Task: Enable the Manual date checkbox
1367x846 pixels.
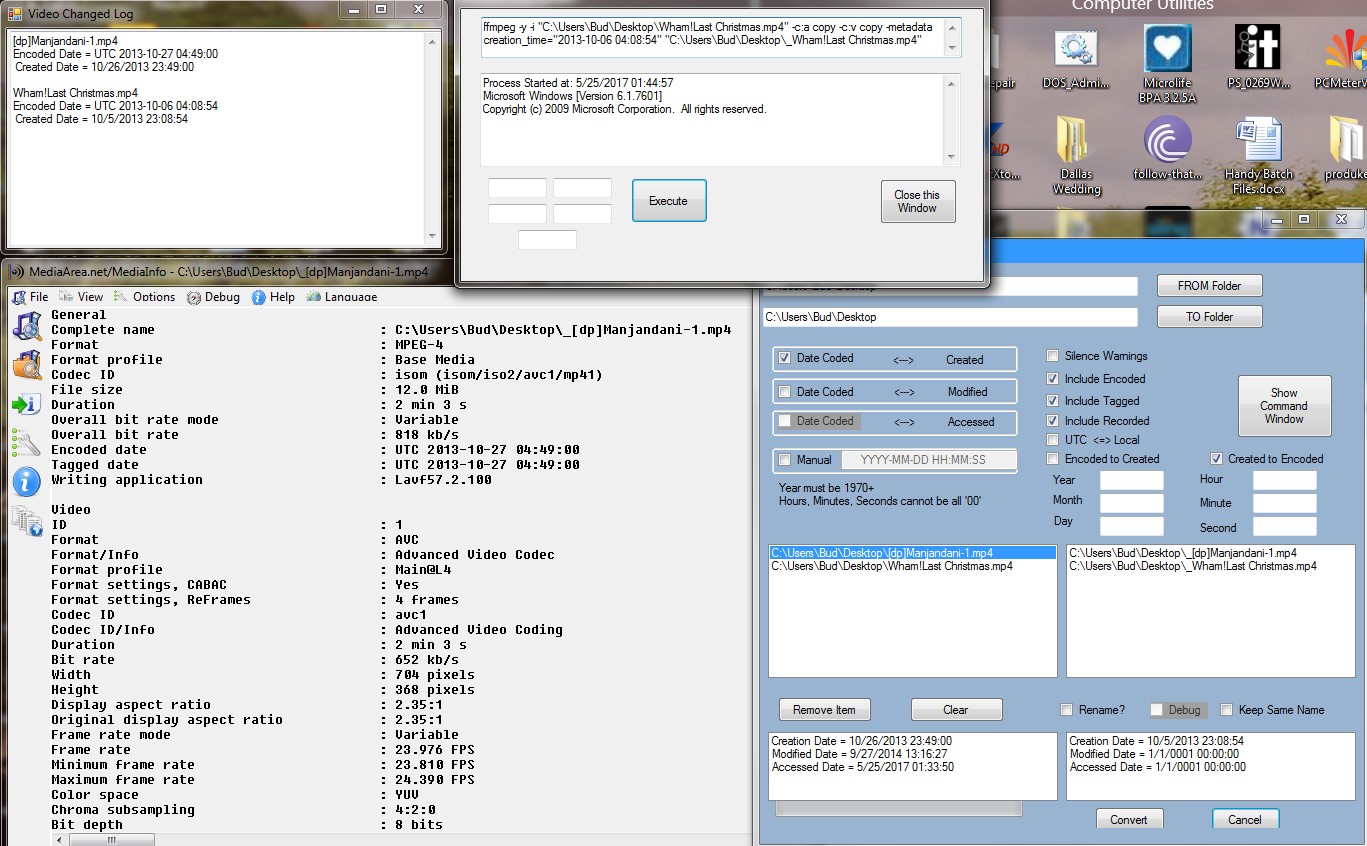Action: coord(785,460)
